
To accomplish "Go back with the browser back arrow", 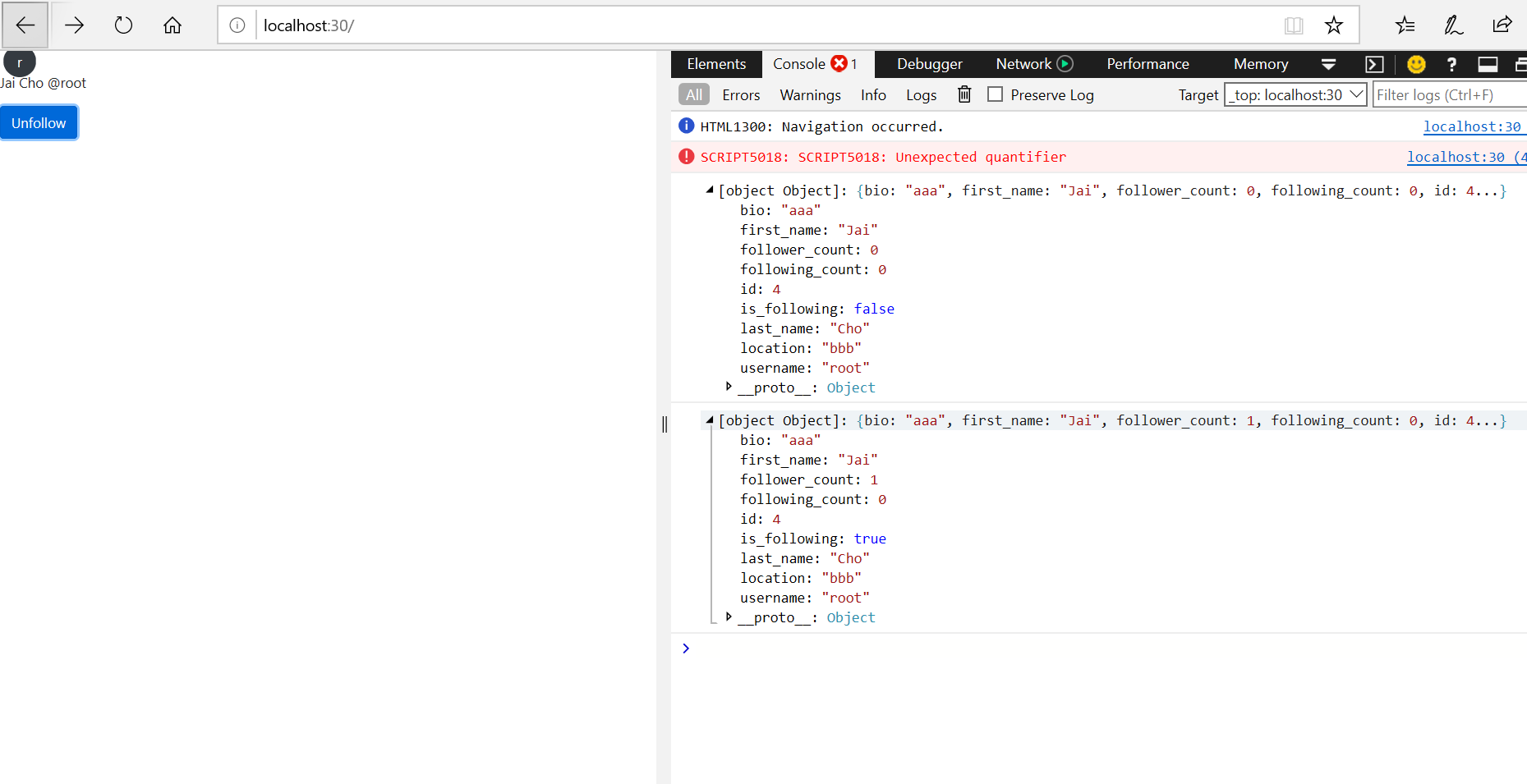I will tap(25, 25).
